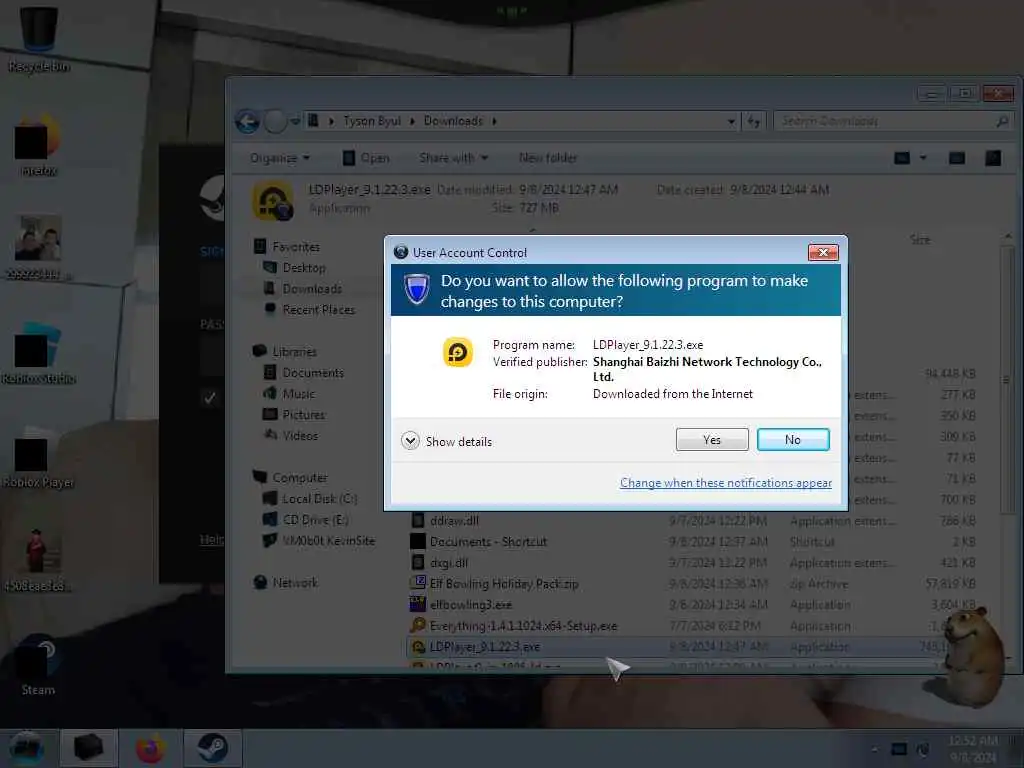
Task: Click New folder in Explorer toolbar
Action: point(548,158)
